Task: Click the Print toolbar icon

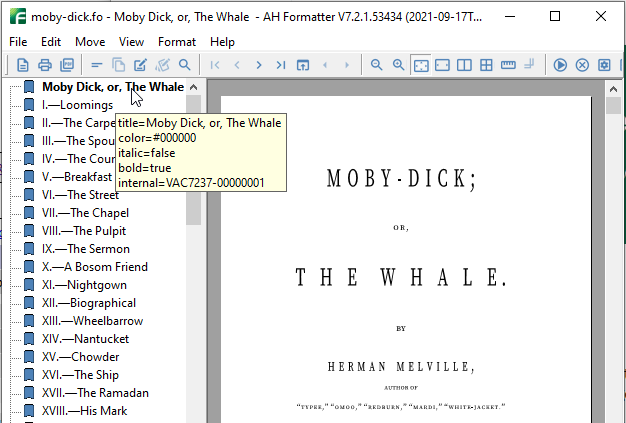Action: click(45, 65)
